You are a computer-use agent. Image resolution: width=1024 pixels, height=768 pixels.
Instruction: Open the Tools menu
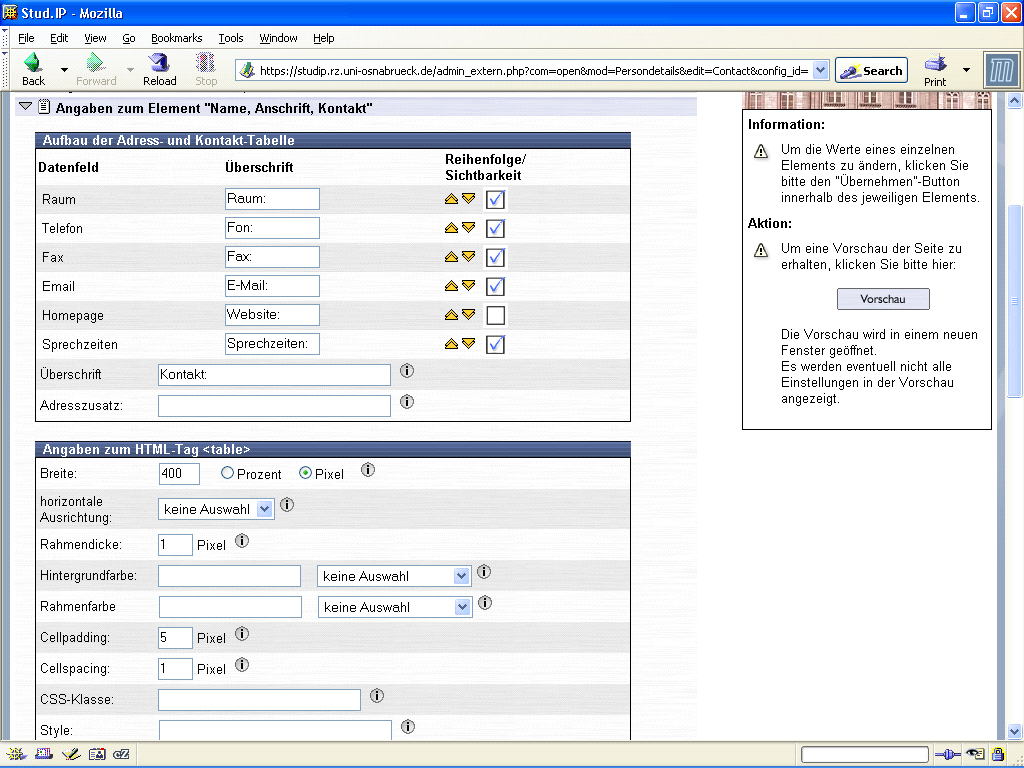pyautogui.click(x=231, y=38)
